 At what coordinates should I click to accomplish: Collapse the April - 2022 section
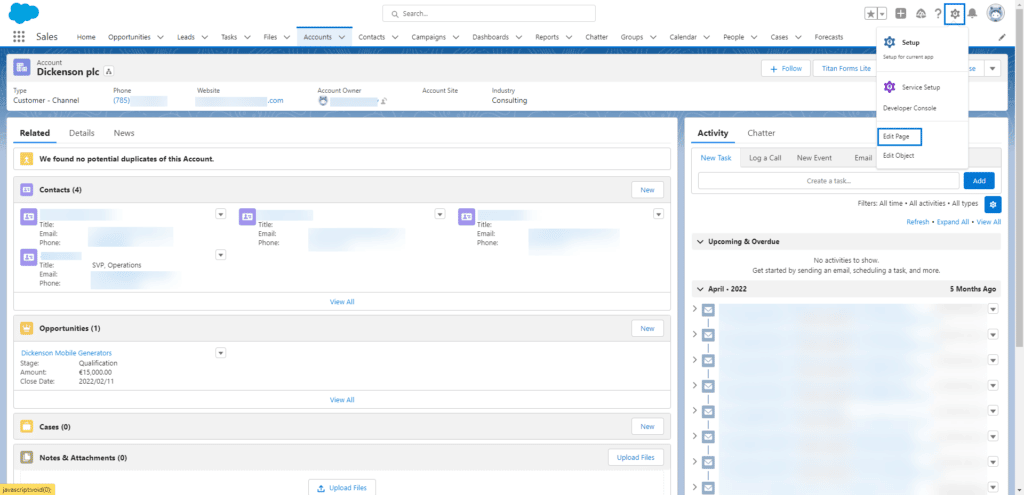(x=699, y=289)
